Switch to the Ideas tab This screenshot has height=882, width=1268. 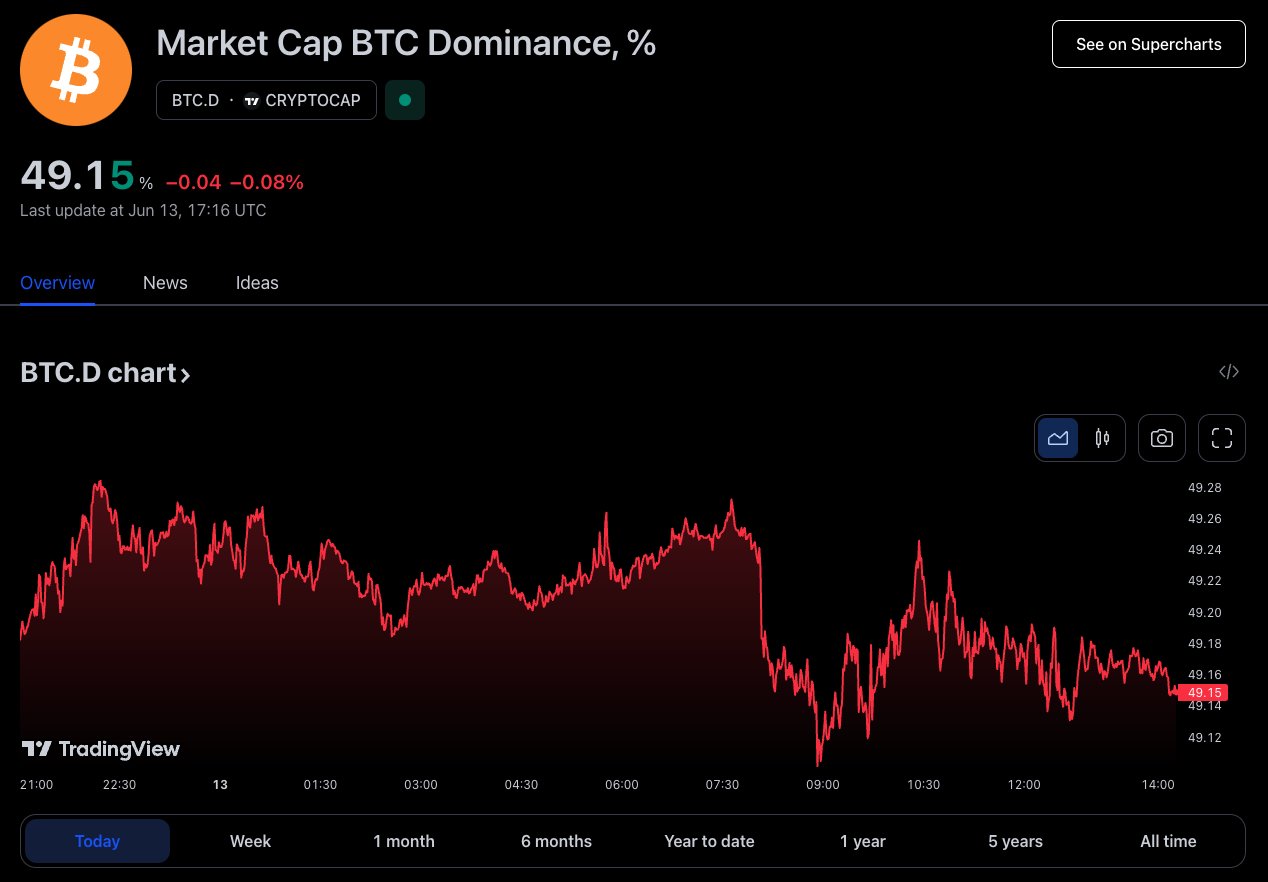pos(257,283)
